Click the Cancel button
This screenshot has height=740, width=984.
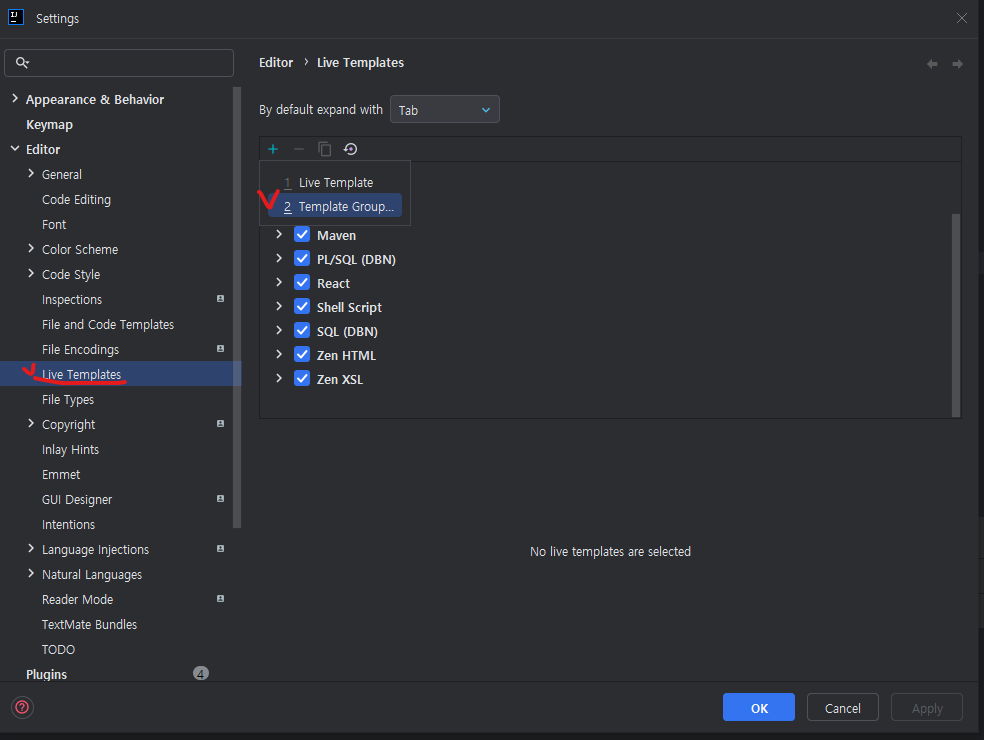(x=842, y=707)
